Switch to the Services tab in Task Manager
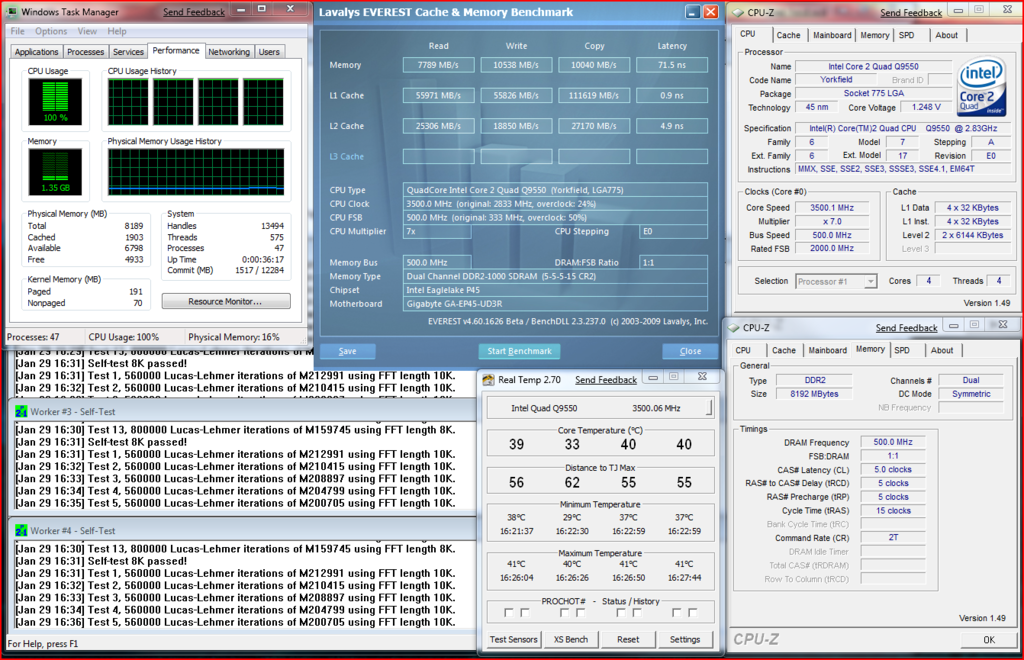 click(x=128, y=52)
